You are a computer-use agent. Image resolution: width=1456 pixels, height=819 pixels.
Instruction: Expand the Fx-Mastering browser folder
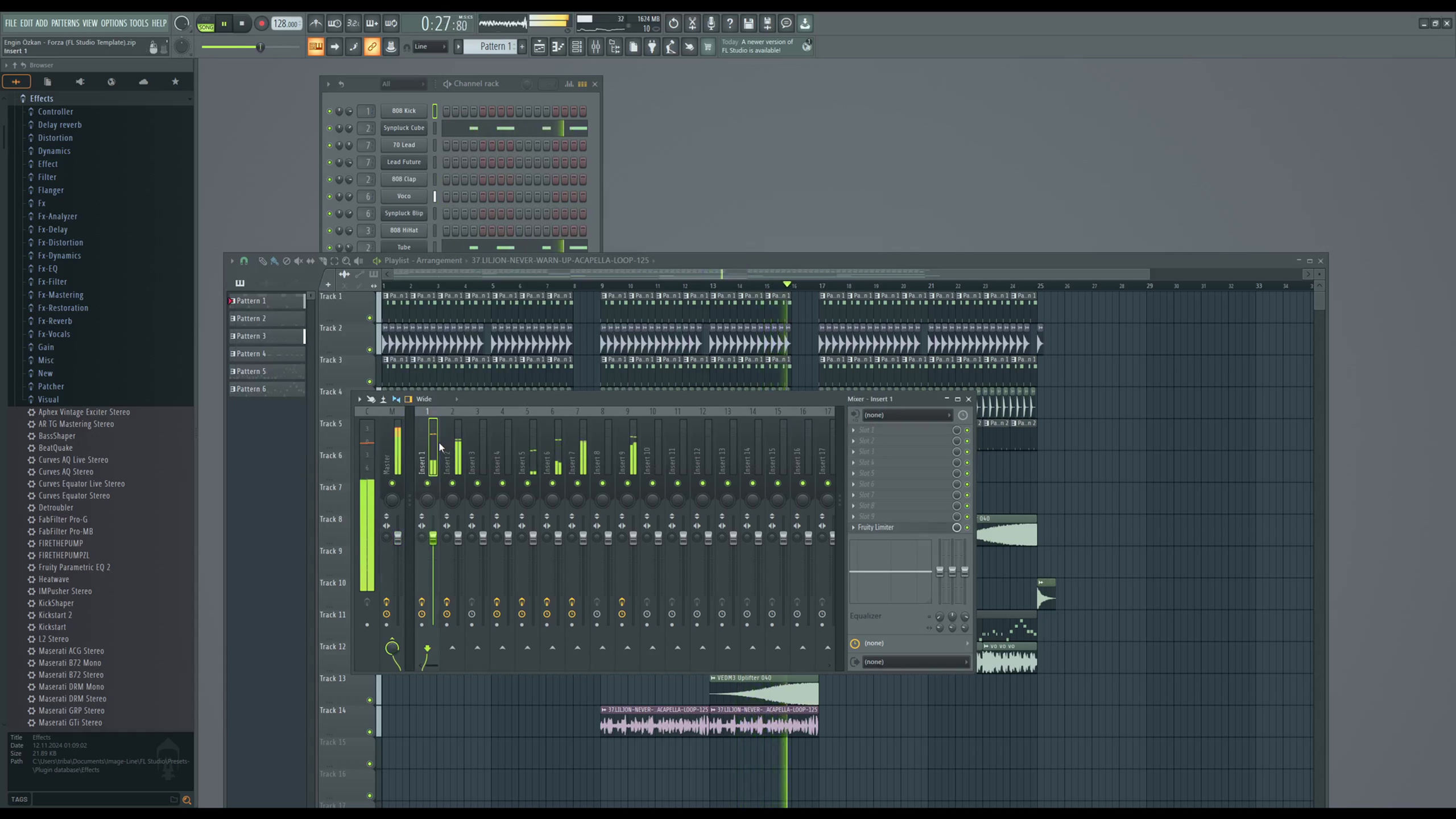point(60,295)
